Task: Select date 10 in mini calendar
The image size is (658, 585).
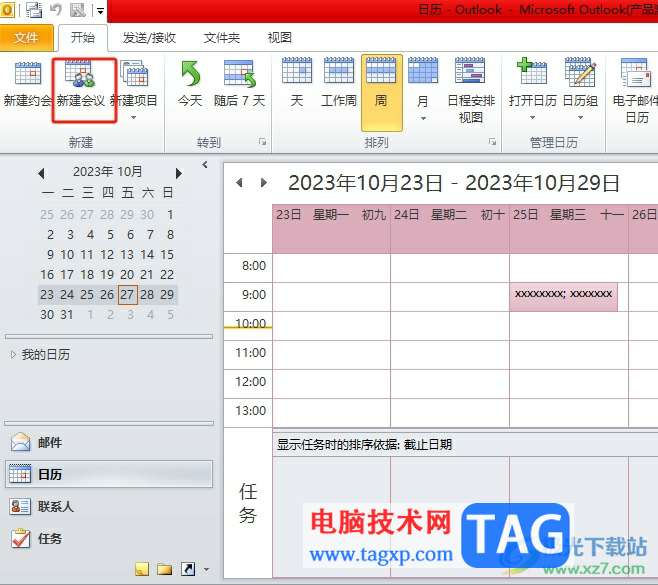Action: coord(67,255)
